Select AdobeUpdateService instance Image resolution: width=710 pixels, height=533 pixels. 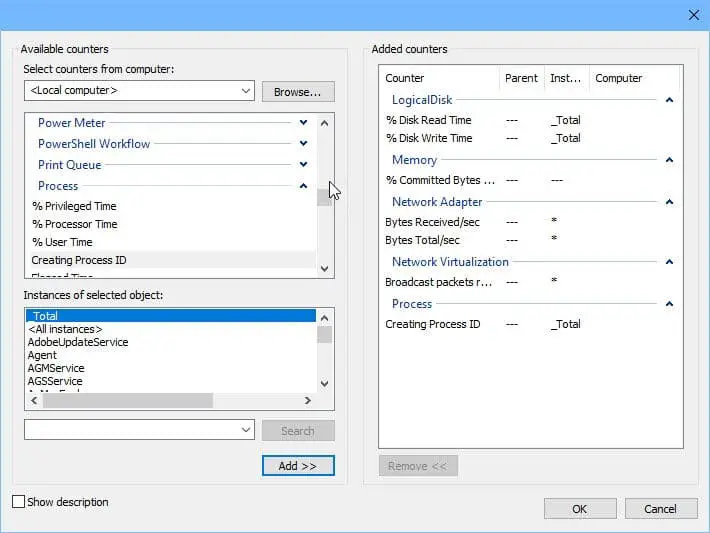pyautogui.click(x=171, y=342)
